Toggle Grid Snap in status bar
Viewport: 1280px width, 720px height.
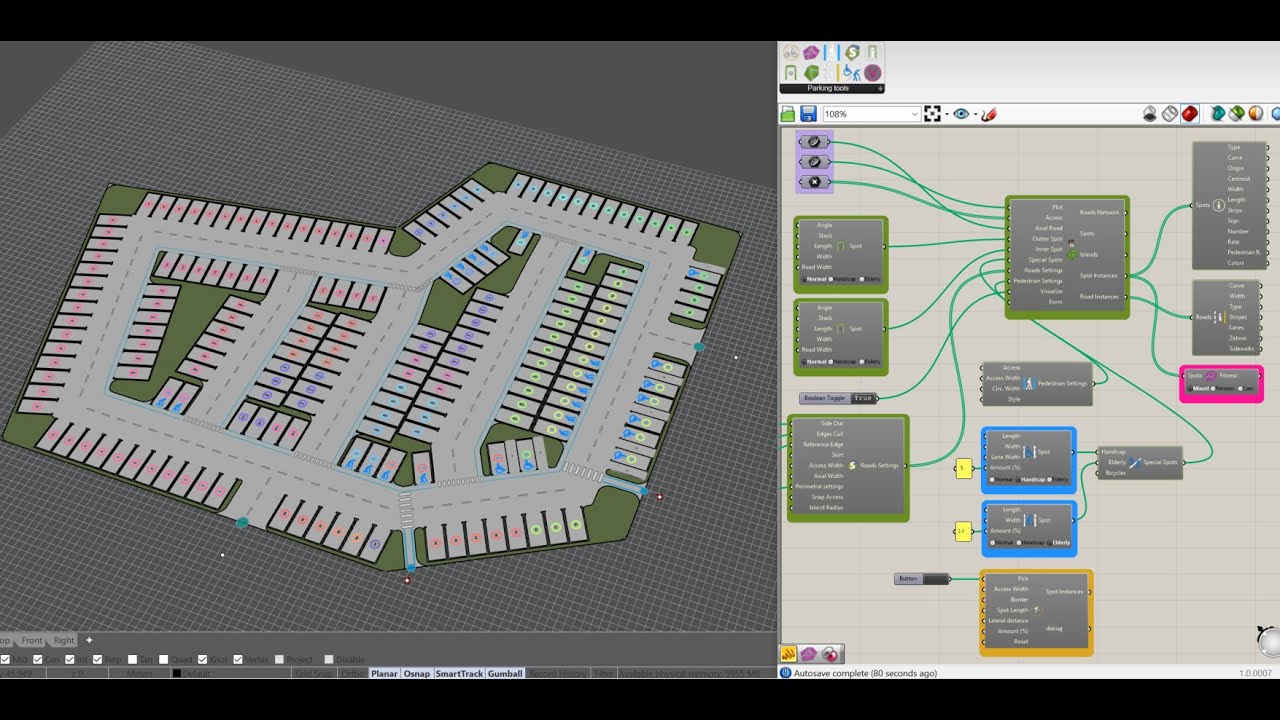[314, 674]
